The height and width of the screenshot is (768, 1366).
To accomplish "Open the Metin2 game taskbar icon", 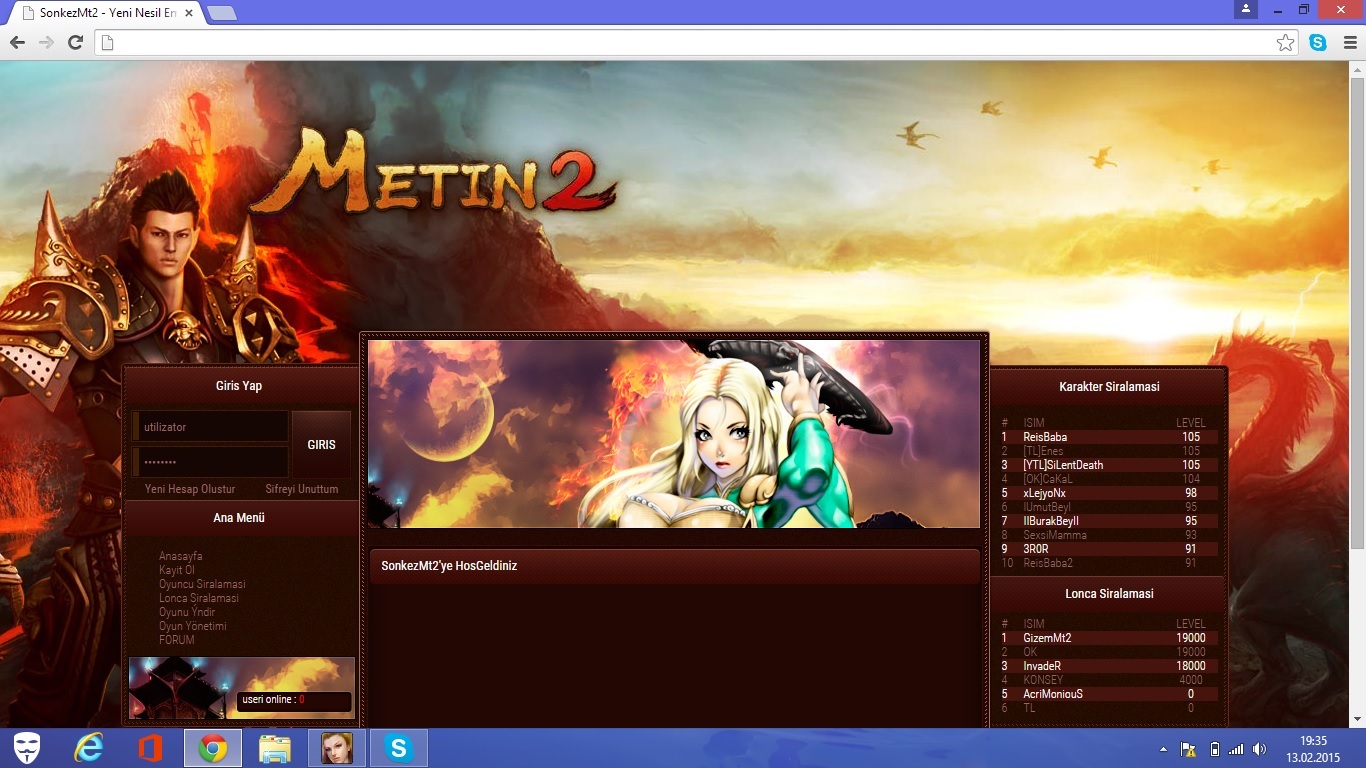I will [336, 748].
